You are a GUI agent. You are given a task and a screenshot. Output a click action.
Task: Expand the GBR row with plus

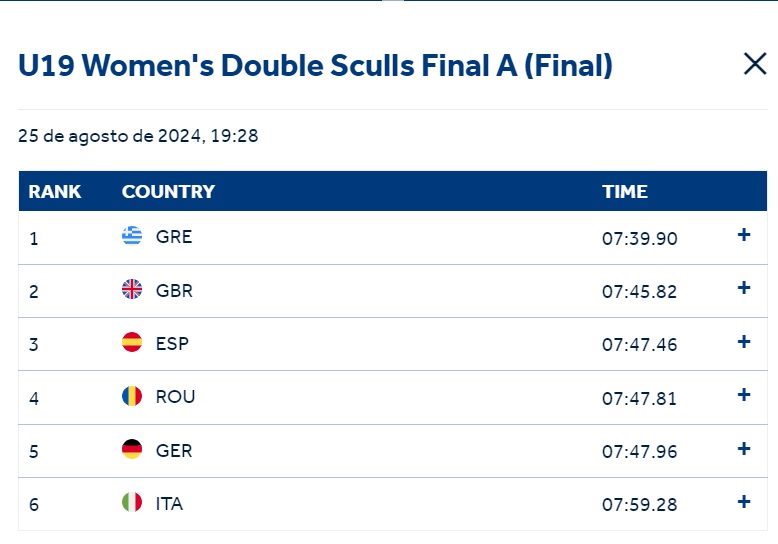(x=743, y=289)
